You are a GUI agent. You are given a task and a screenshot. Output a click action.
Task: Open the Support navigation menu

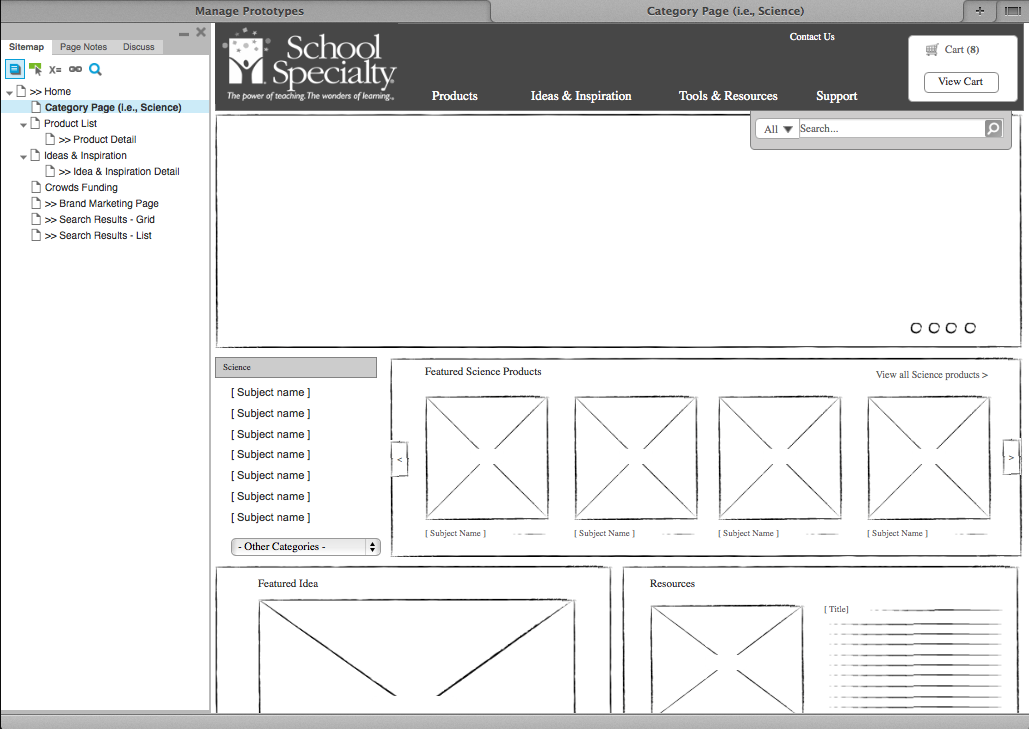click(x=837, y=96)
